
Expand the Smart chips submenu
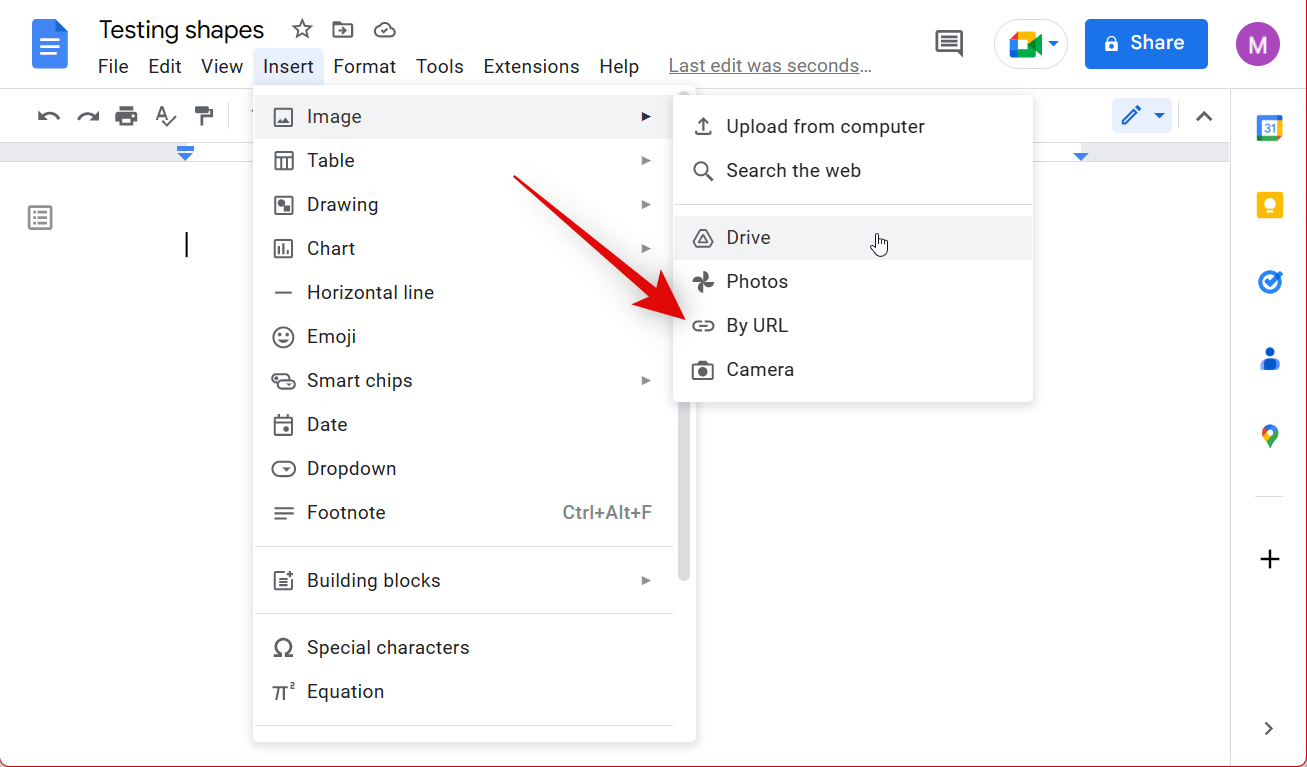(x=463, y=381)
